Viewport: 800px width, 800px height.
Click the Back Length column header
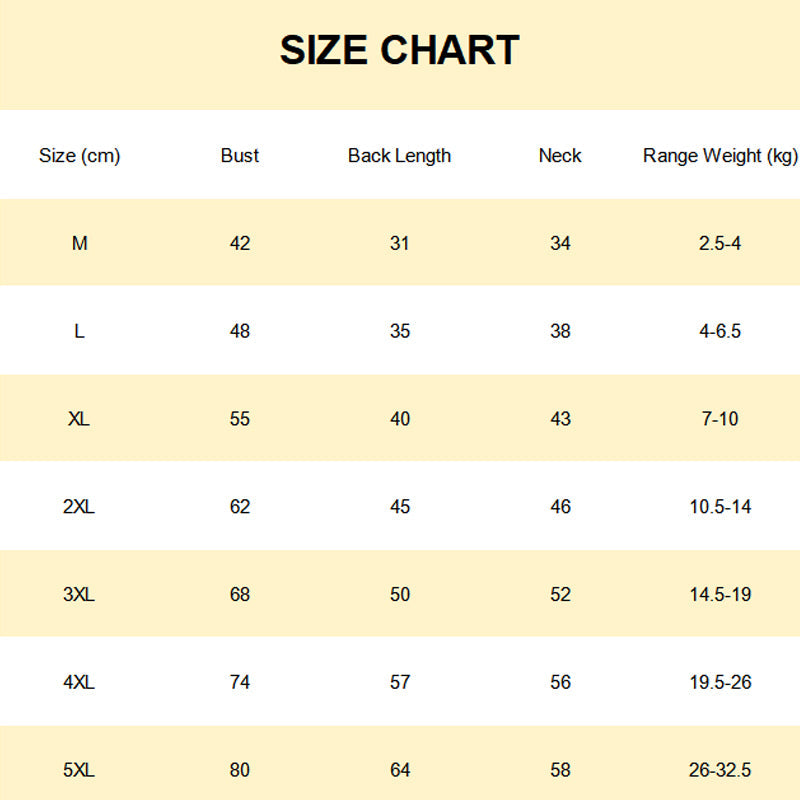[x=399, y=155]
